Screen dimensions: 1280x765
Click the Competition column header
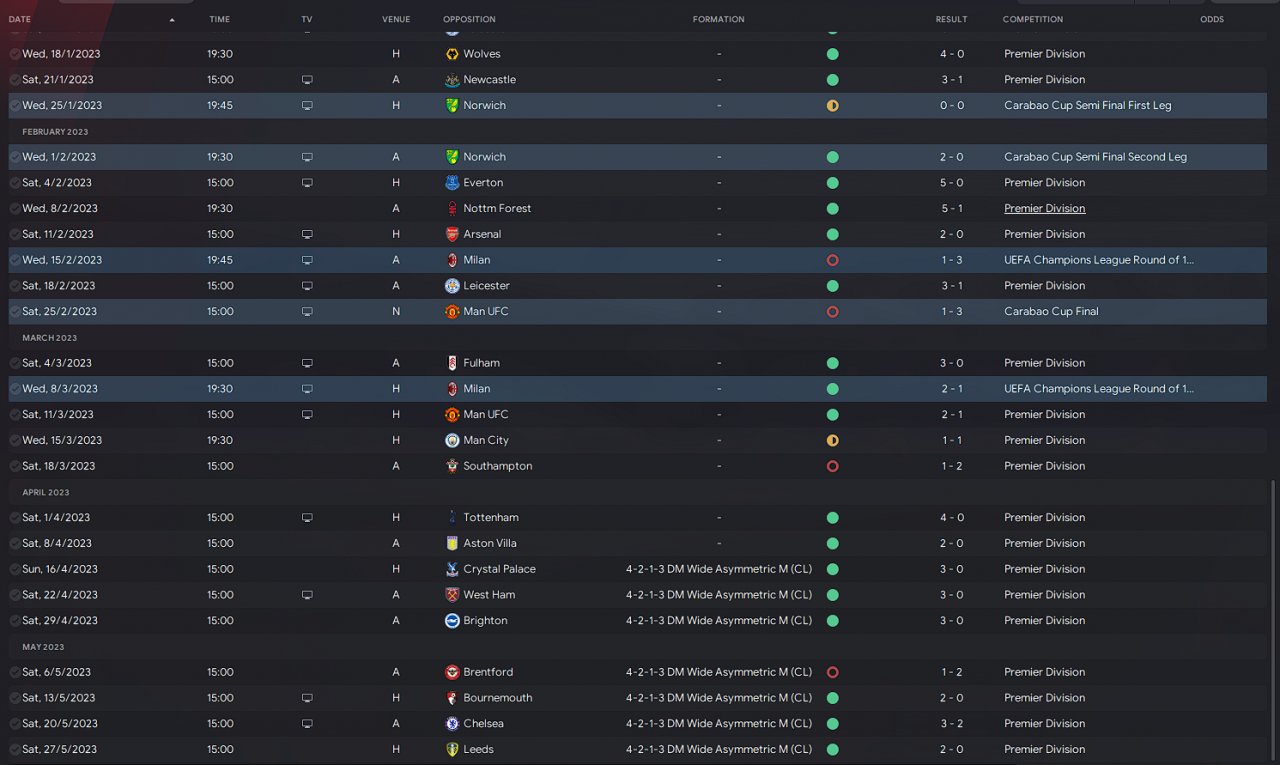pos(1033,20)
